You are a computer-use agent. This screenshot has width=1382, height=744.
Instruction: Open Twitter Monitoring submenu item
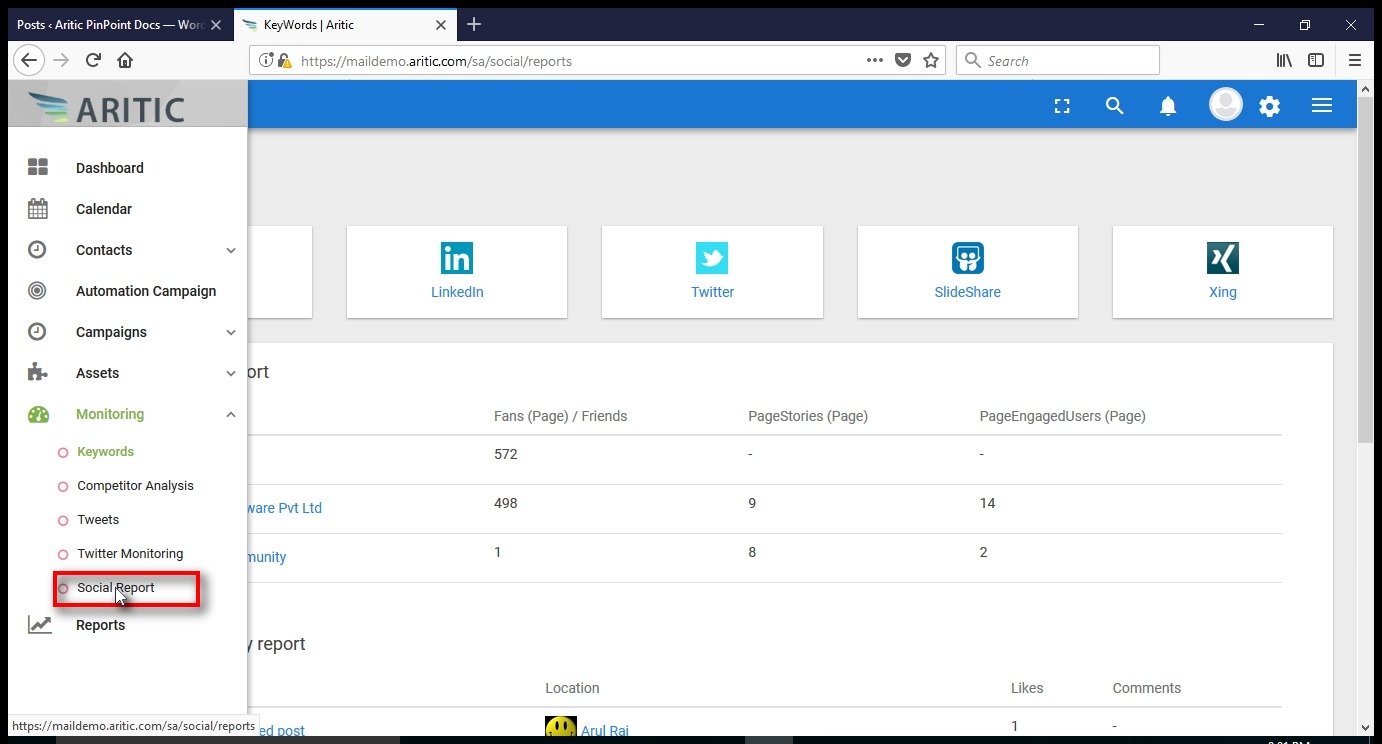tap(130, 554)
